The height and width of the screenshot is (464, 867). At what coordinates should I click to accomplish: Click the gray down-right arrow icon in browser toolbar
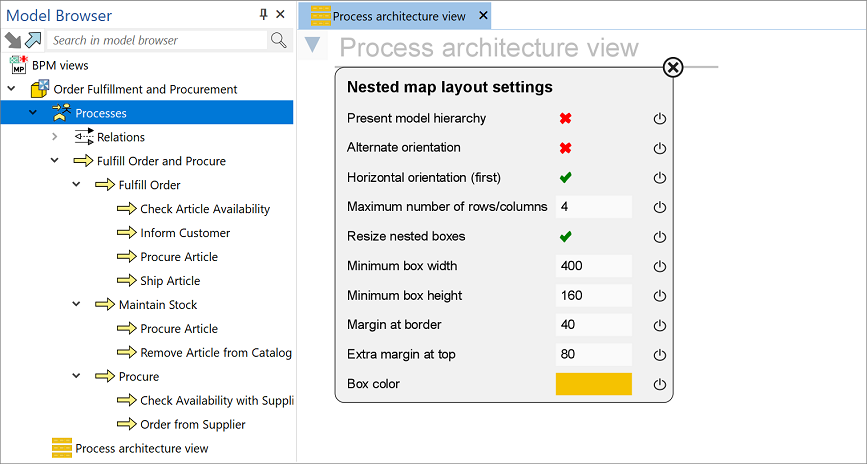tap(13, 40)
